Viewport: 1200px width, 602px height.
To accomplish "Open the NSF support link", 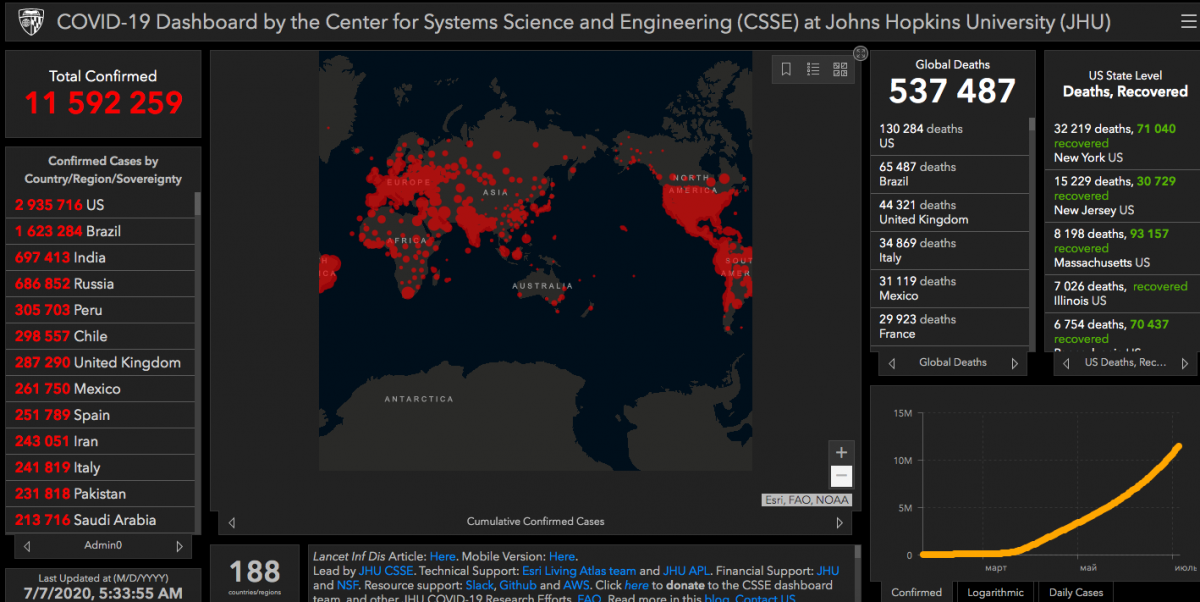I will click(x=349, y=584).
